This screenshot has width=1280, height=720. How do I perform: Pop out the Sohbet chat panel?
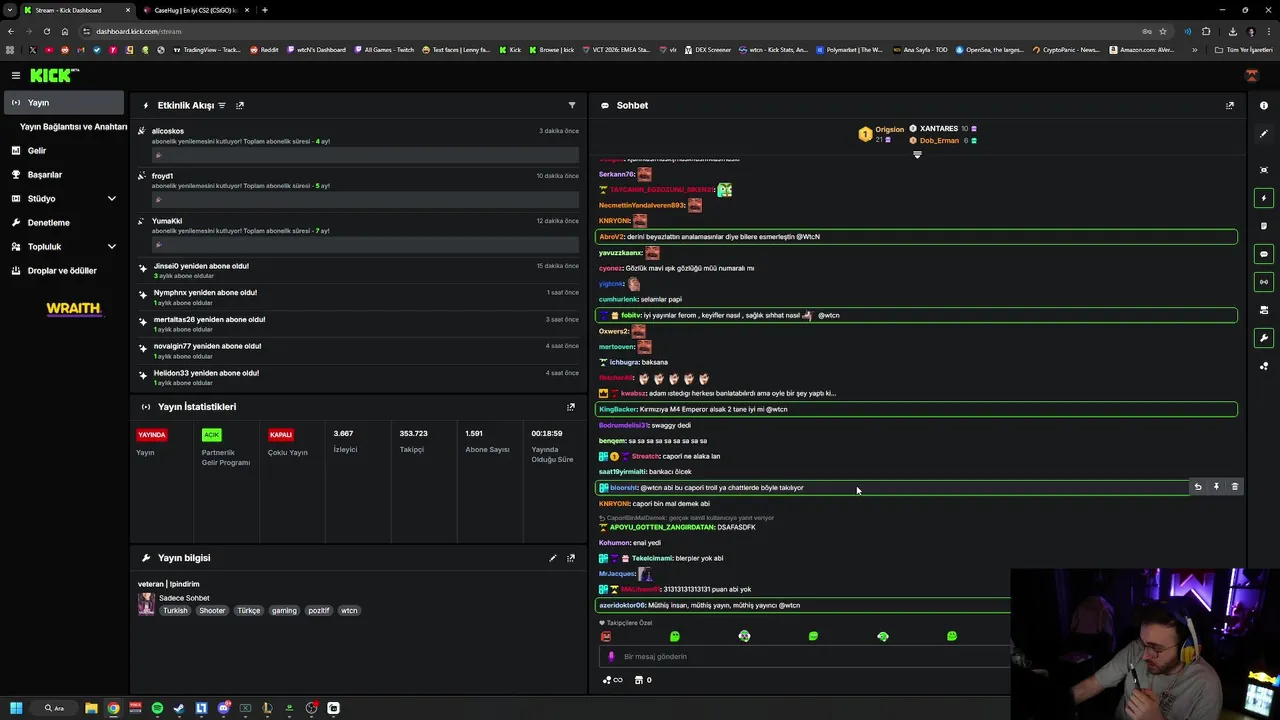click(1230, 105)
